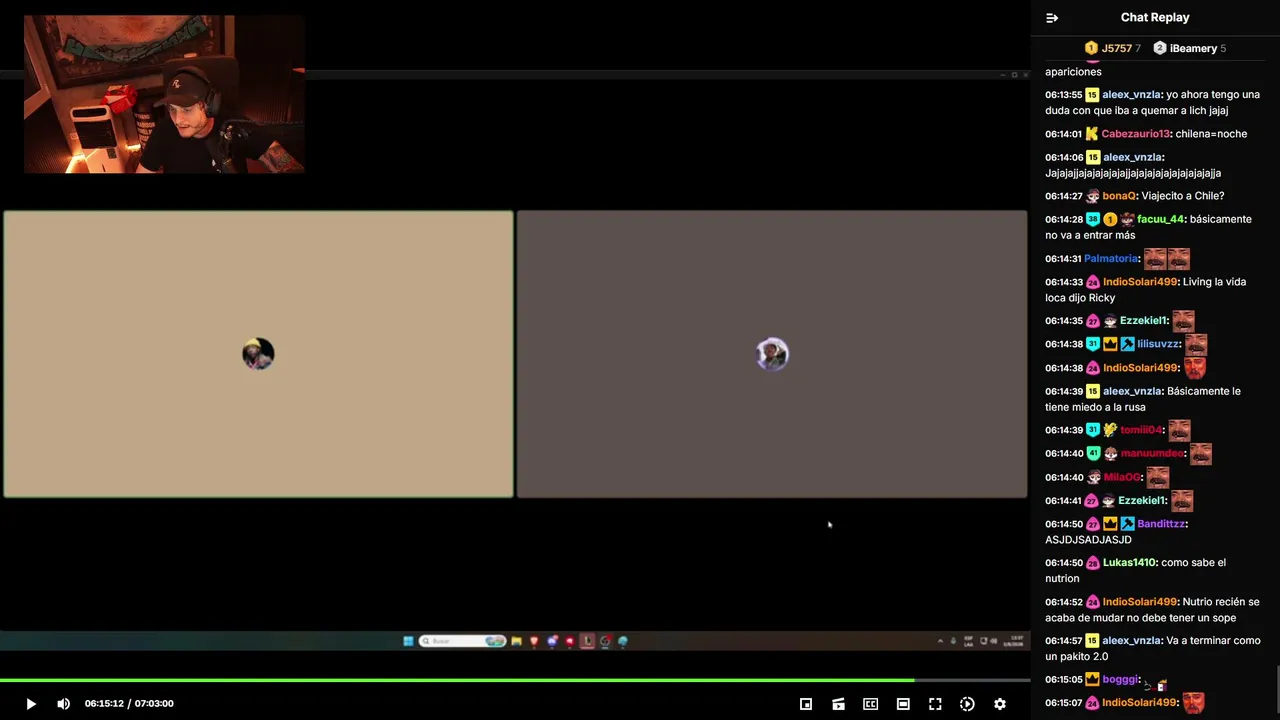Enter fullscreen mode
Image resolution: width=1280 pixels, height=720 pixels.
click(x=935, y=704)
